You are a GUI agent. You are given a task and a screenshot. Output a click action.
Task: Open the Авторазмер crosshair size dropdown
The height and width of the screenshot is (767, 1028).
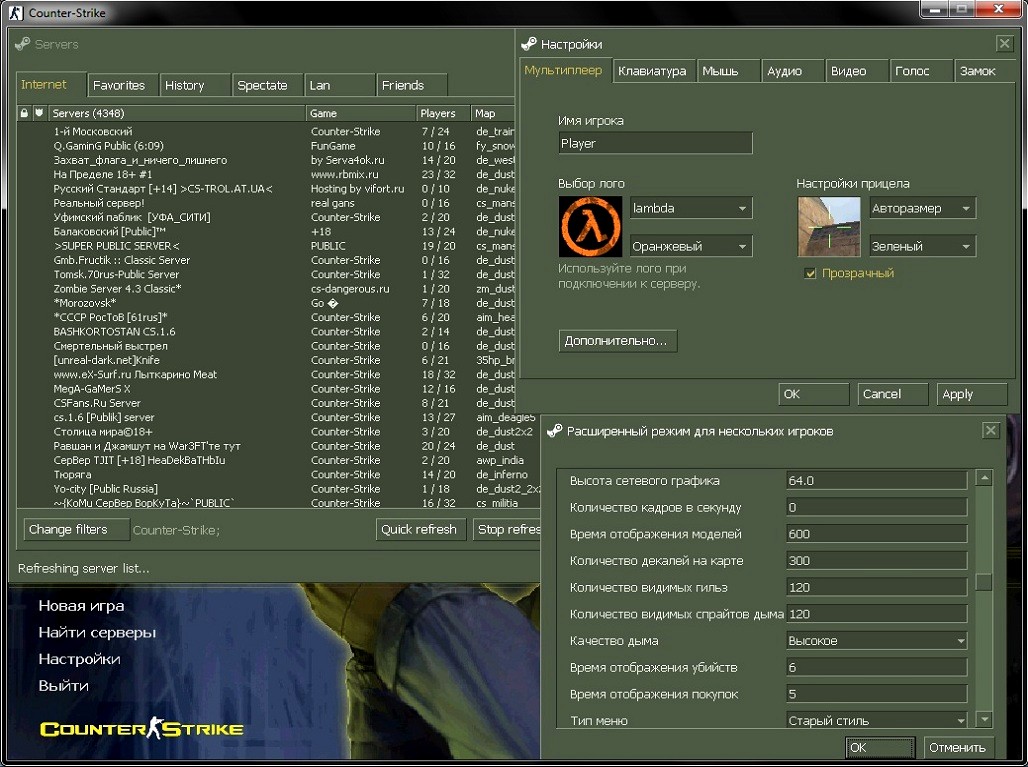pyautogui.click(x=921, y=208)
